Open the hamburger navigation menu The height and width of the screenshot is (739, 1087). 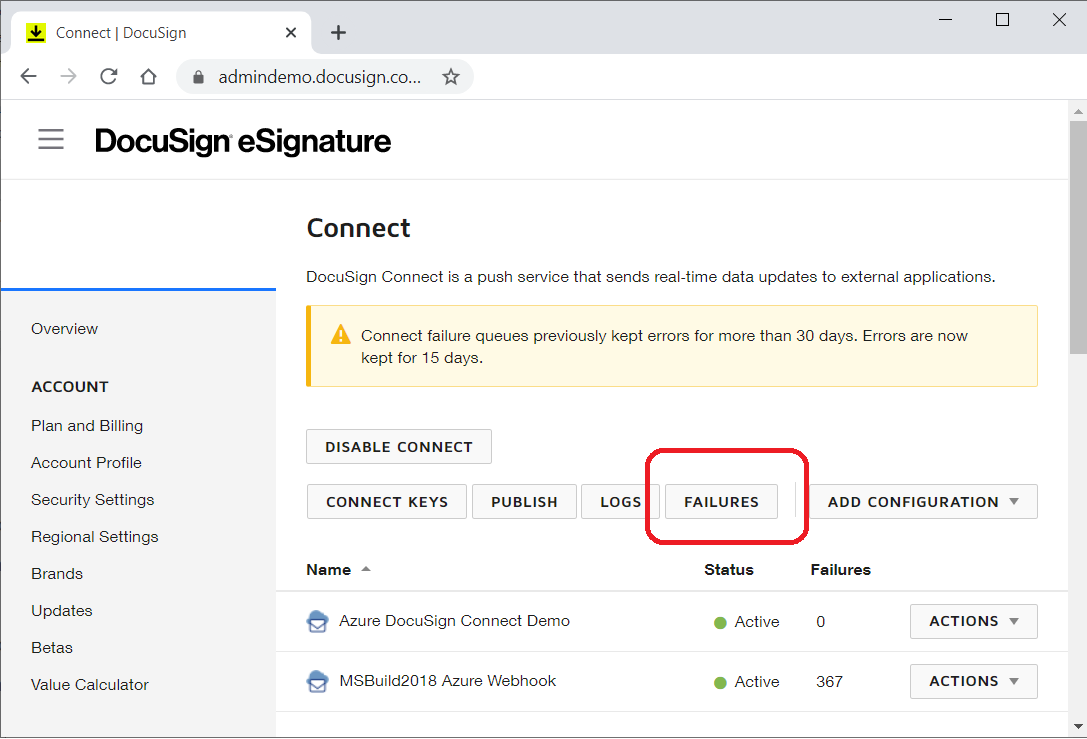[x=50, y=139]
